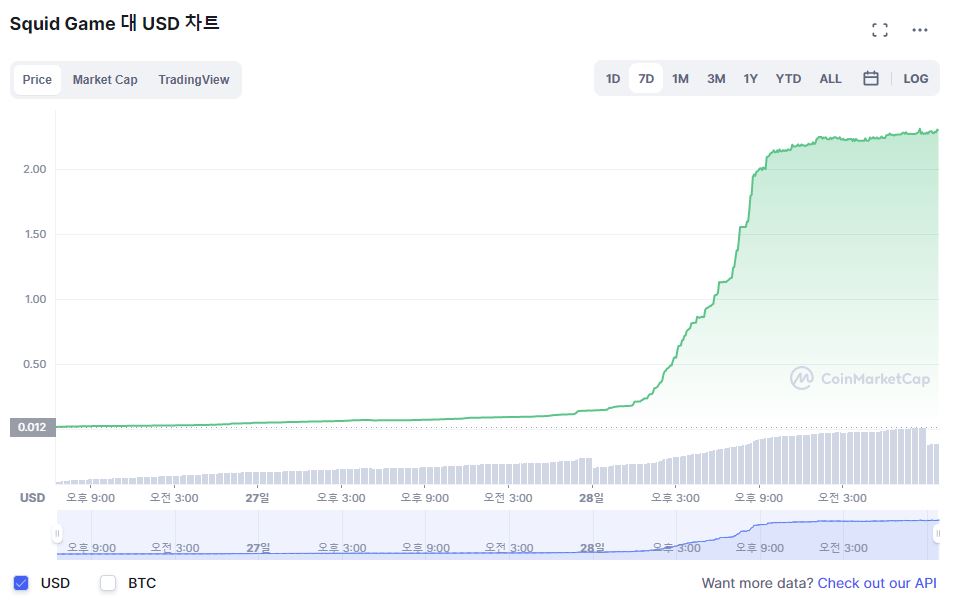Open the three-dots more options menu
Viewport: 961px width, 609px height.
click(920, 30)
